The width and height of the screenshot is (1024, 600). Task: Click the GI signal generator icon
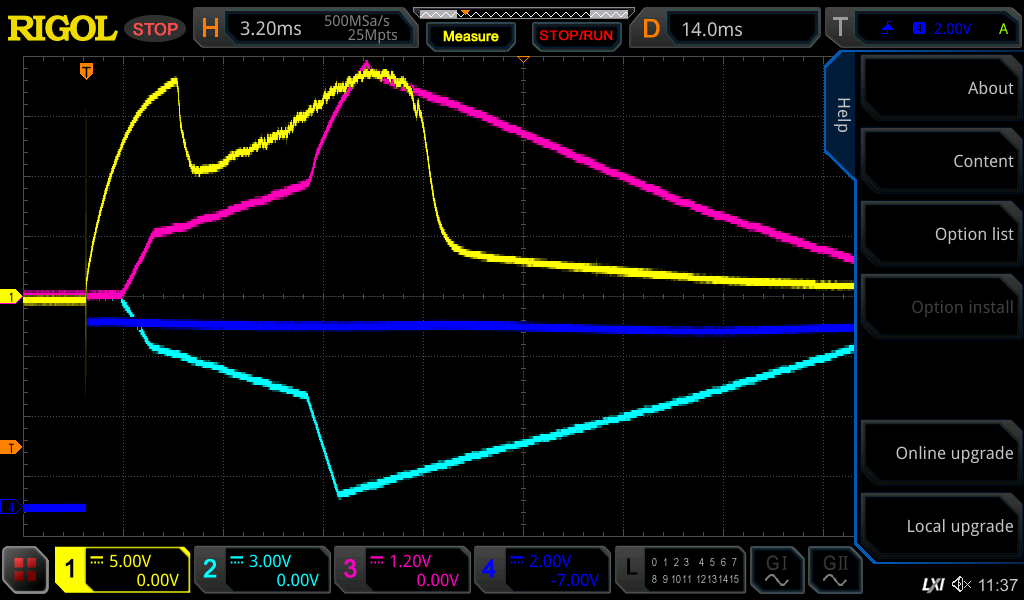coord(777,571)
